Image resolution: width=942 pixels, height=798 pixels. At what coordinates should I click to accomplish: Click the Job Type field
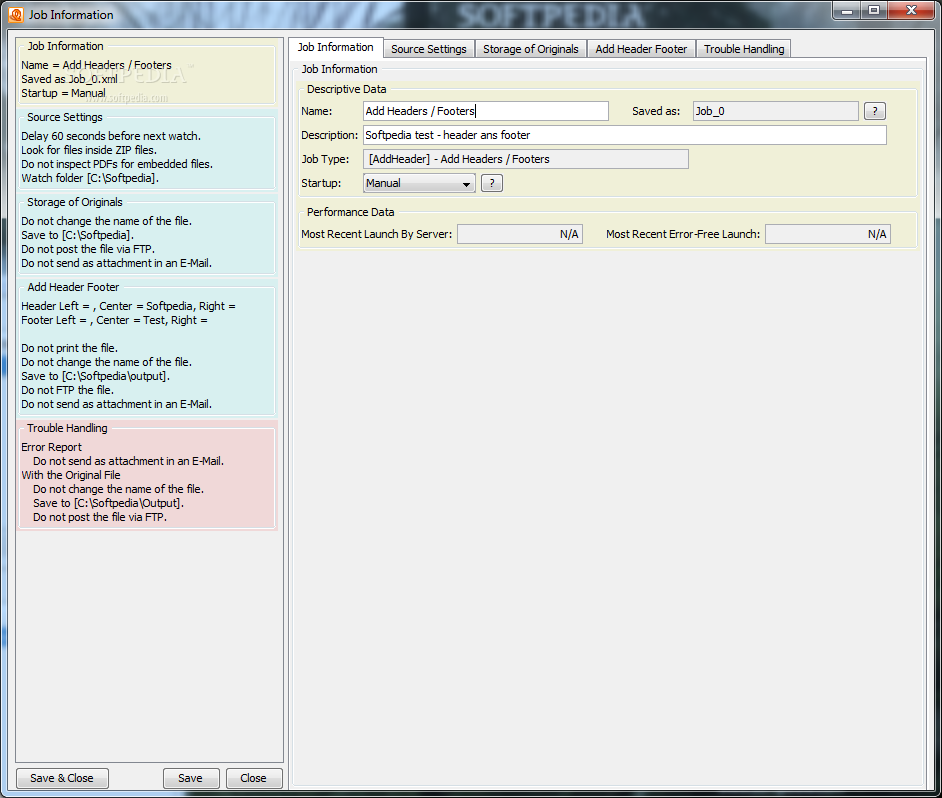526,159
